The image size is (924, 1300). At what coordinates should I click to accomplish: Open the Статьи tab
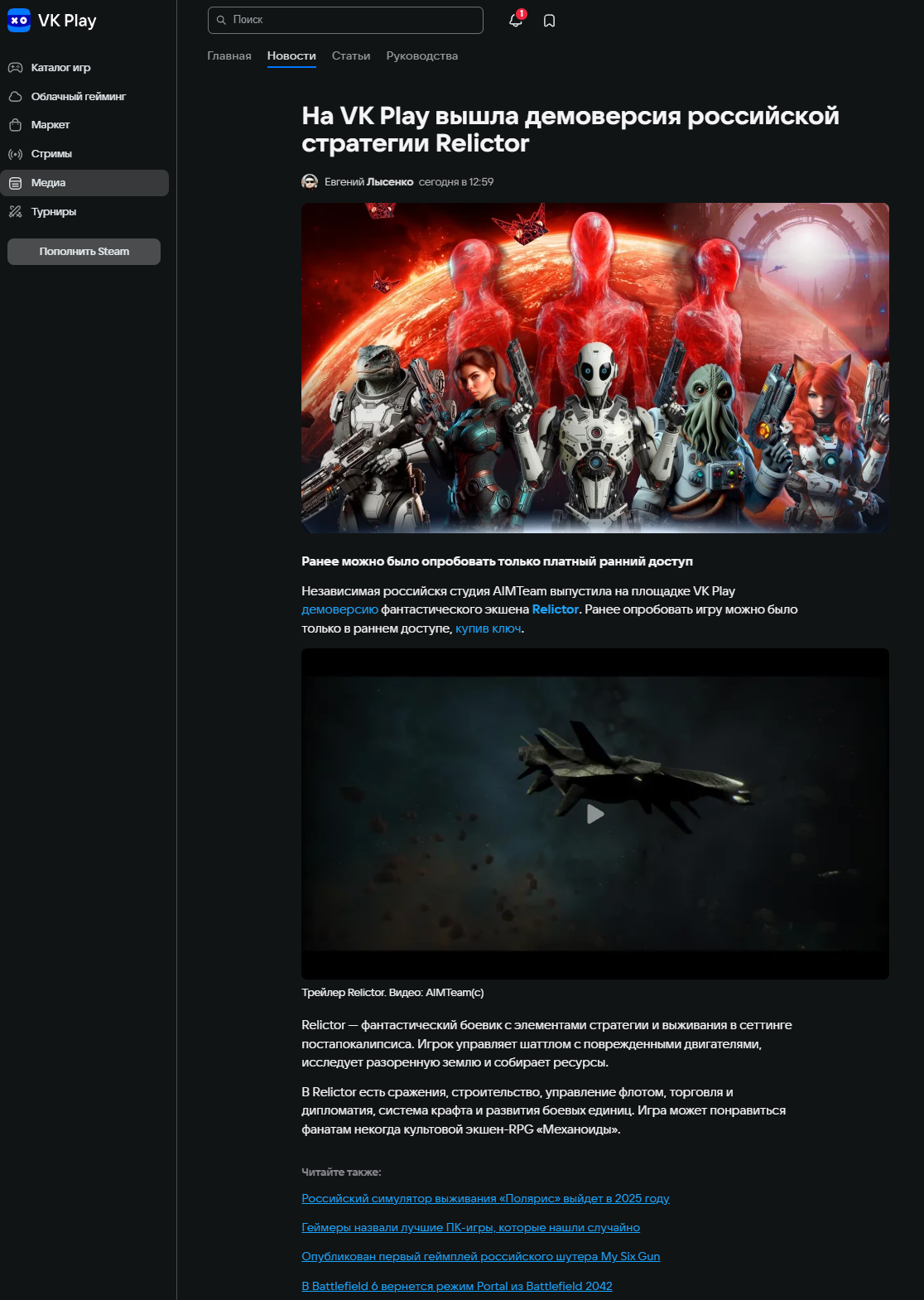pyautogui.click(x=351, y=56)
